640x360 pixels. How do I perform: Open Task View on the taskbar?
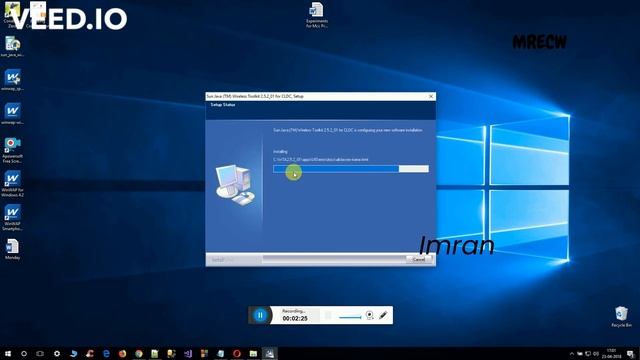coord(40,353)
